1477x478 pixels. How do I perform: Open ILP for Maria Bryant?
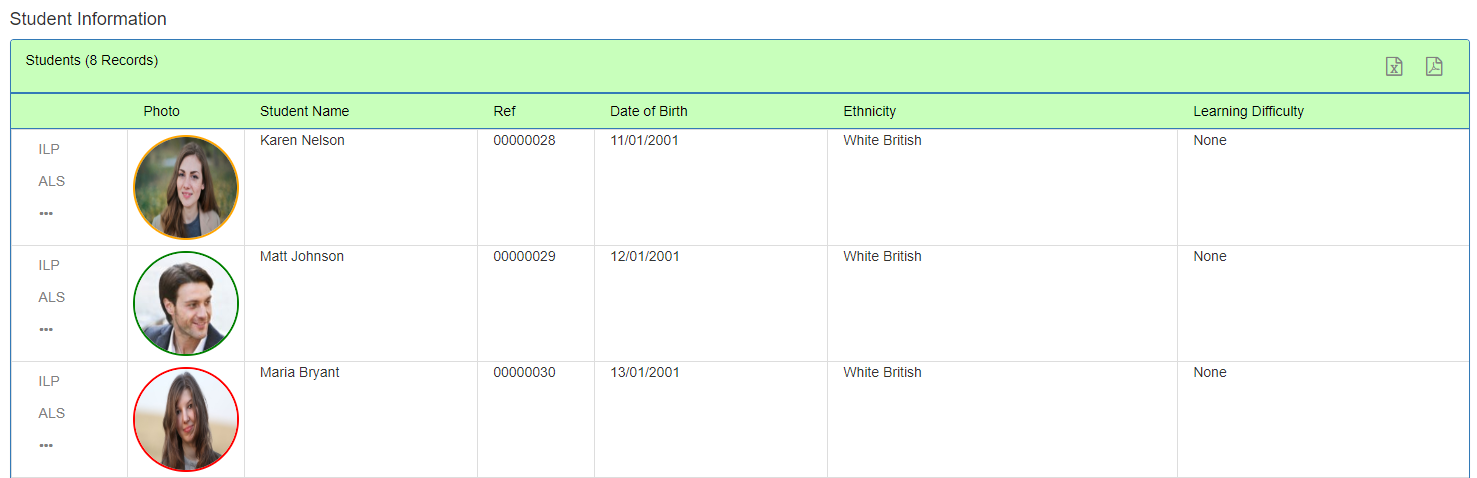coord(49,381)
